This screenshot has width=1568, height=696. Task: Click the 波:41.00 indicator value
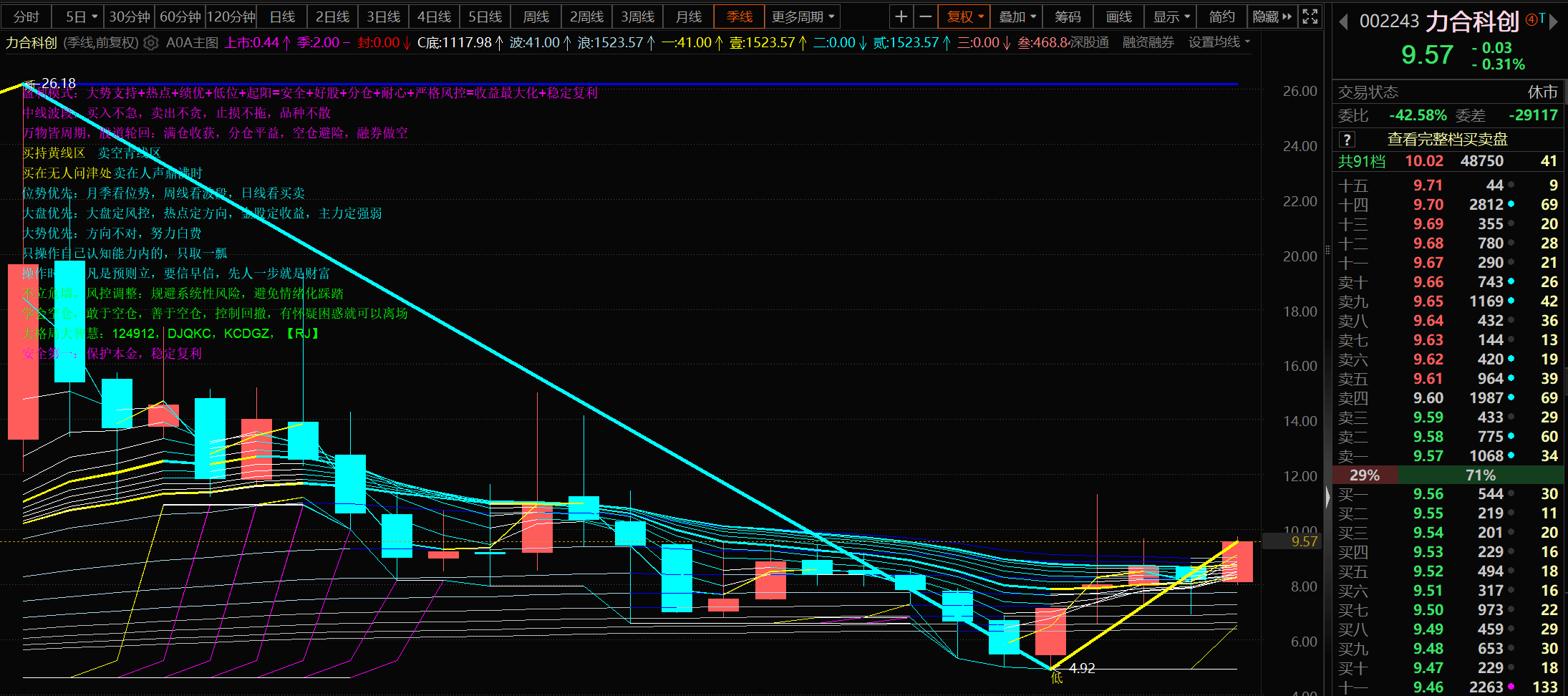(x=540, y=43)
